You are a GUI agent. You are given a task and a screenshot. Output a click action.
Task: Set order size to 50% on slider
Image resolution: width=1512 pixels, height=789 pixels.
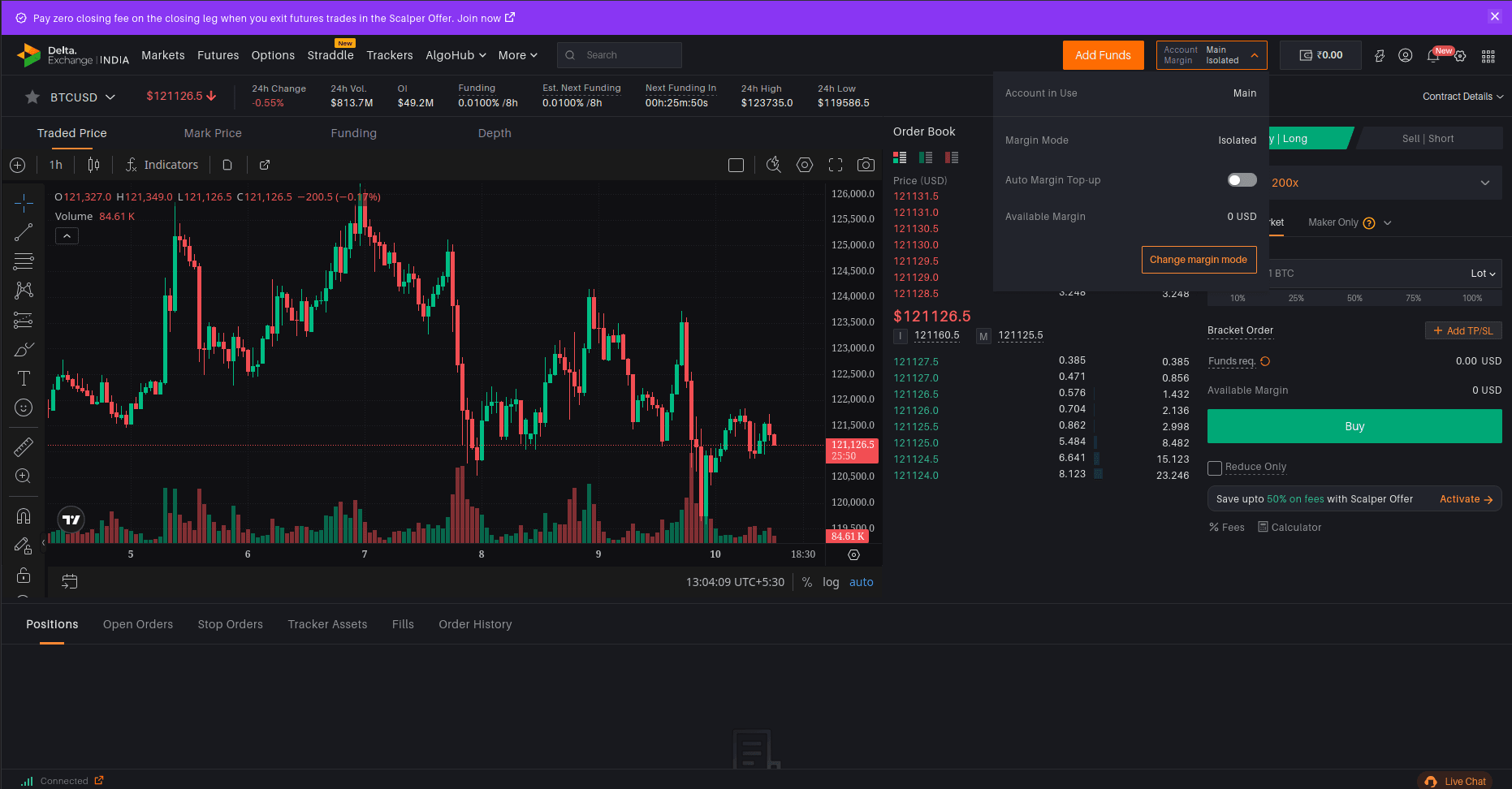pos(1354,298)
